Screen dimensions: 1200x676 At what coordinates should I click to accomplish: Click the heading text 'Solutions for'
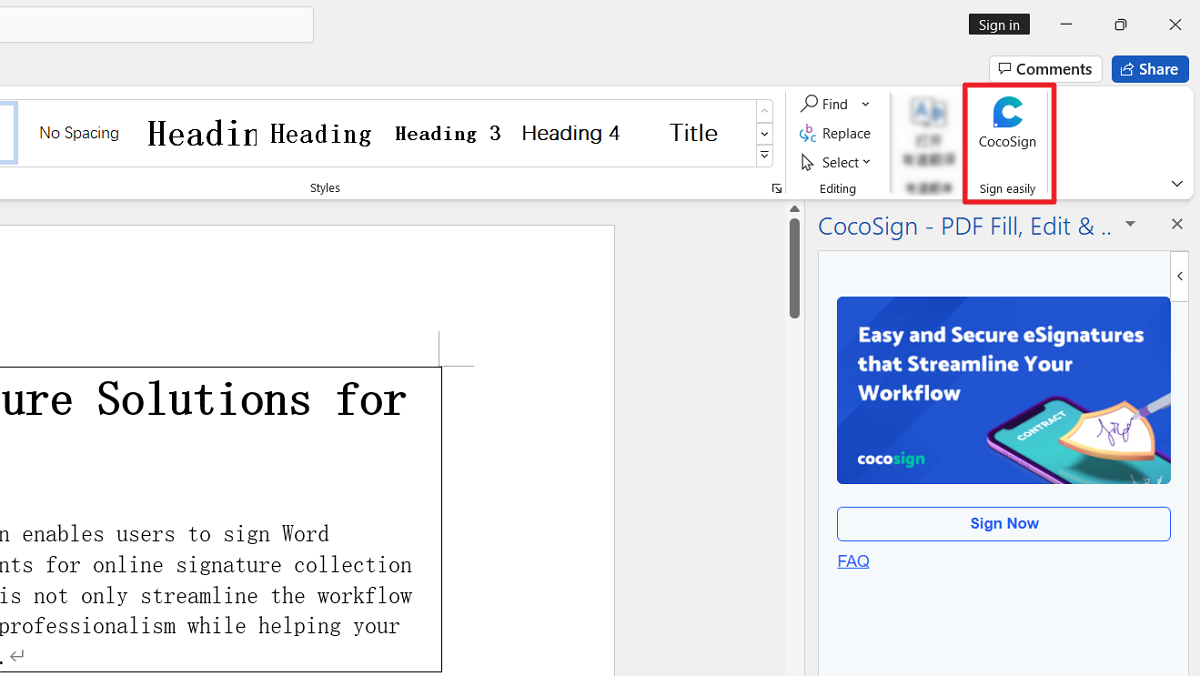click(252, 399)
